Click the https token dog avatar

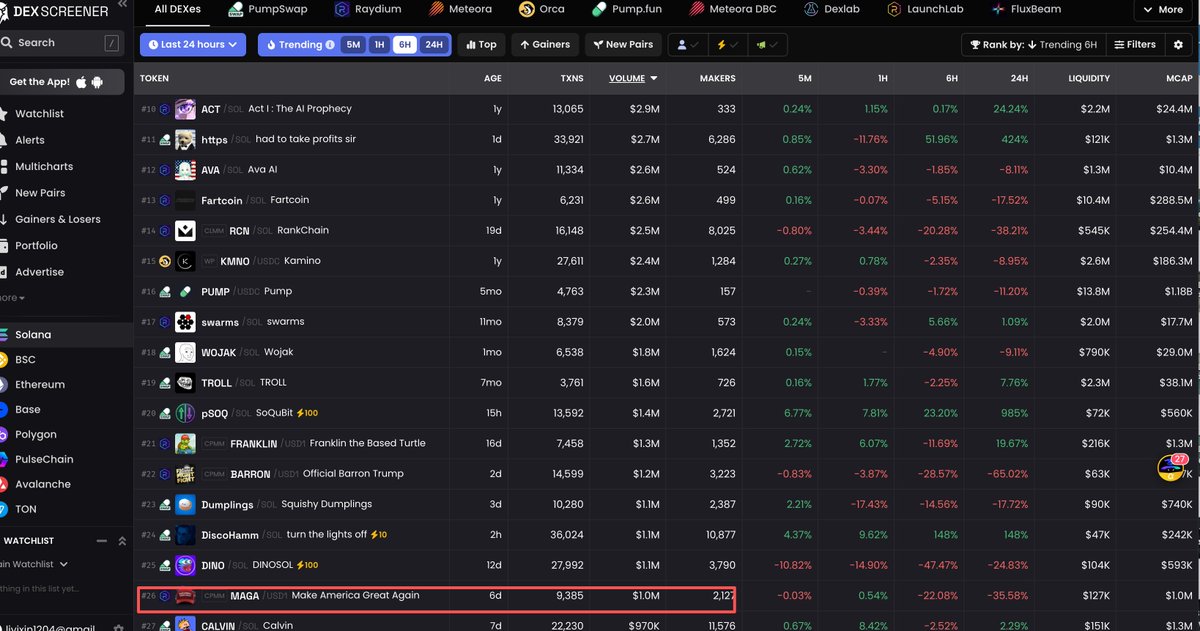click(185, 139)
